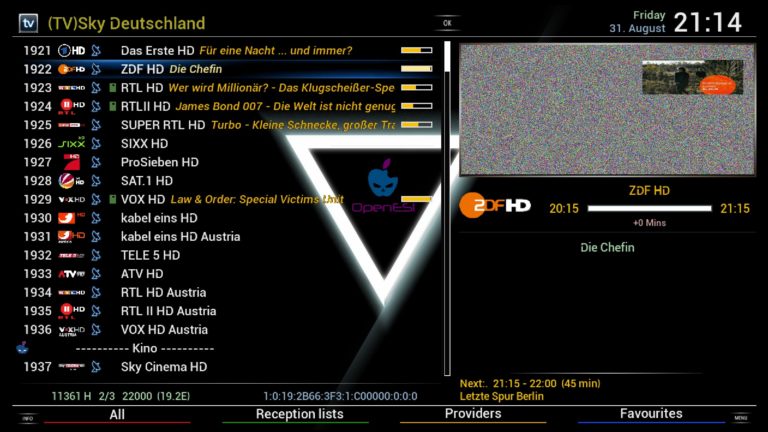Image resolution: width=768 pixels, height=432 pixels.
Task: Select Sky Cinema HD channel name
Action: 164,367
